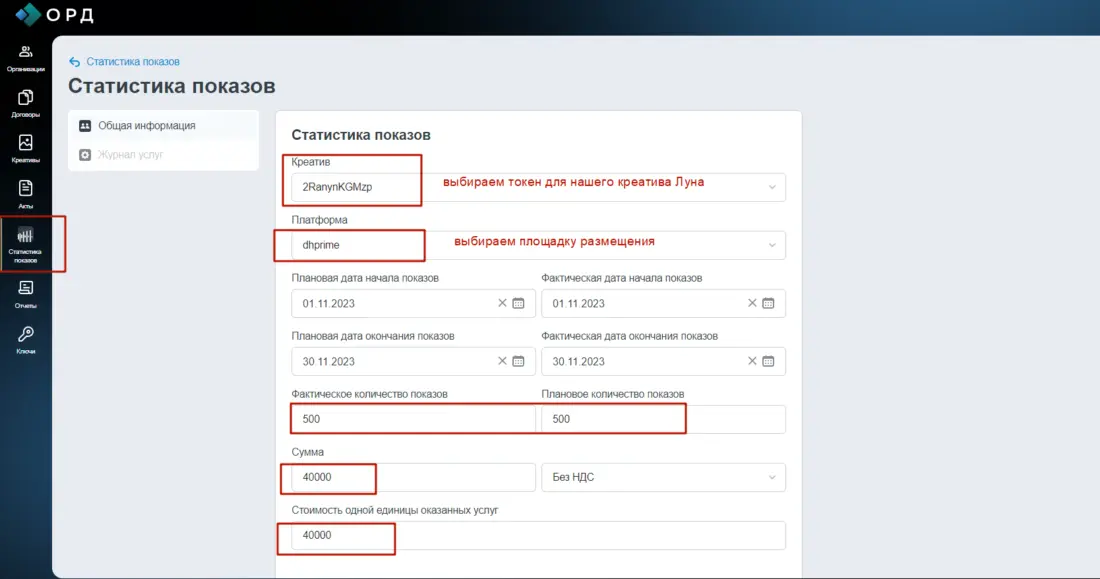Open the Статистика показов sidebar section

[25, 244]
